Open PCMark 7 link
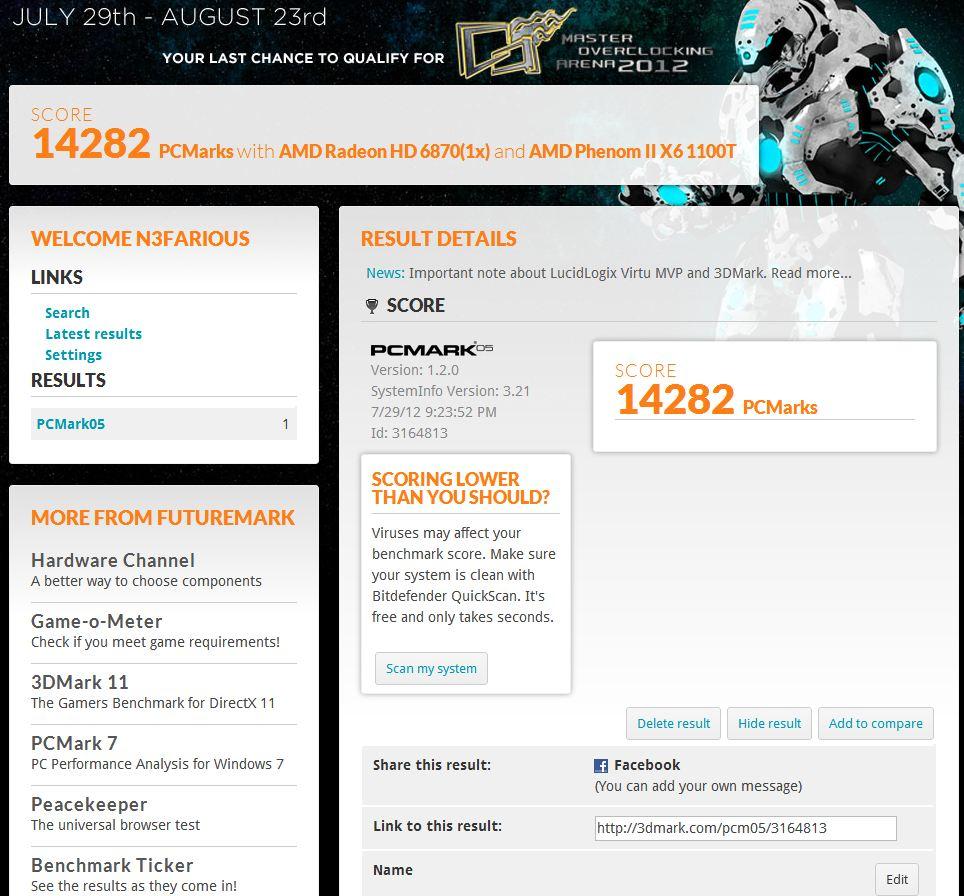 74,743
